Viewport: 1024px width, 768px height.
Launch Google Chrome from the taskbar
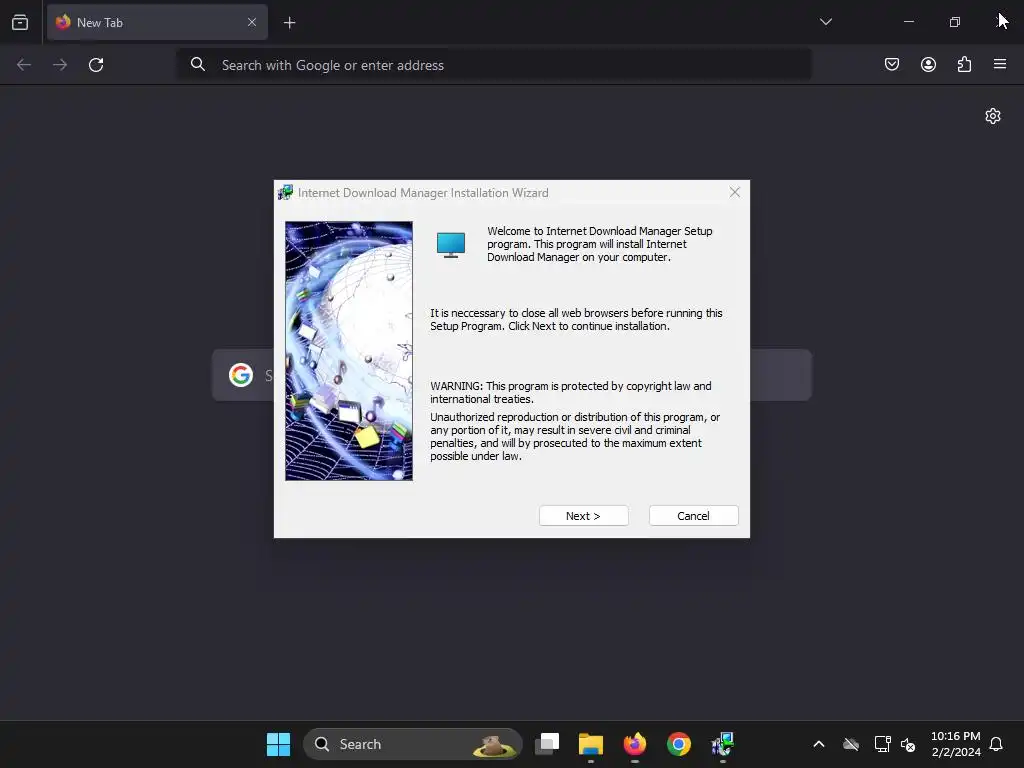coord(679,744)
